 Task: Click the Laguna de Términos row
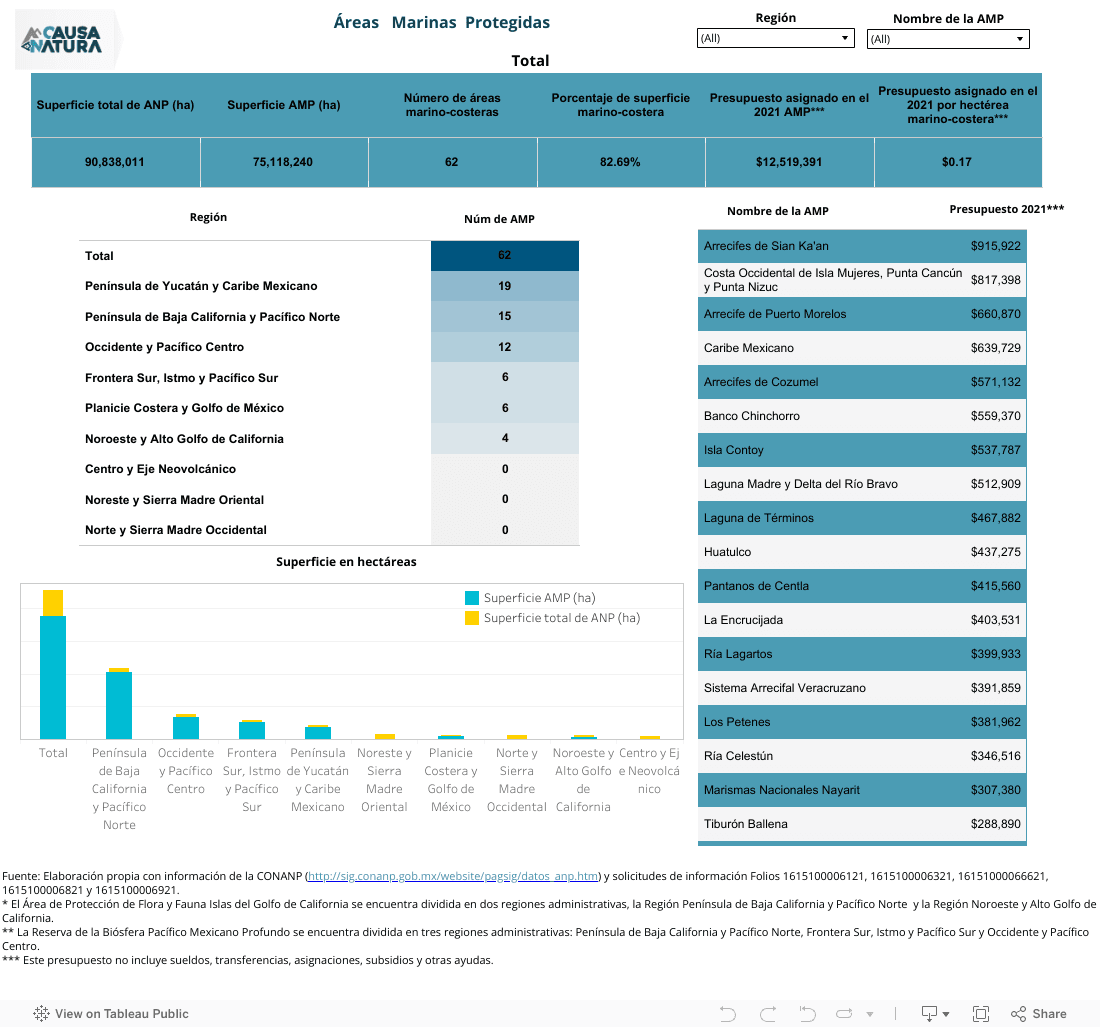pyautogui.click(x=861, y=518)
